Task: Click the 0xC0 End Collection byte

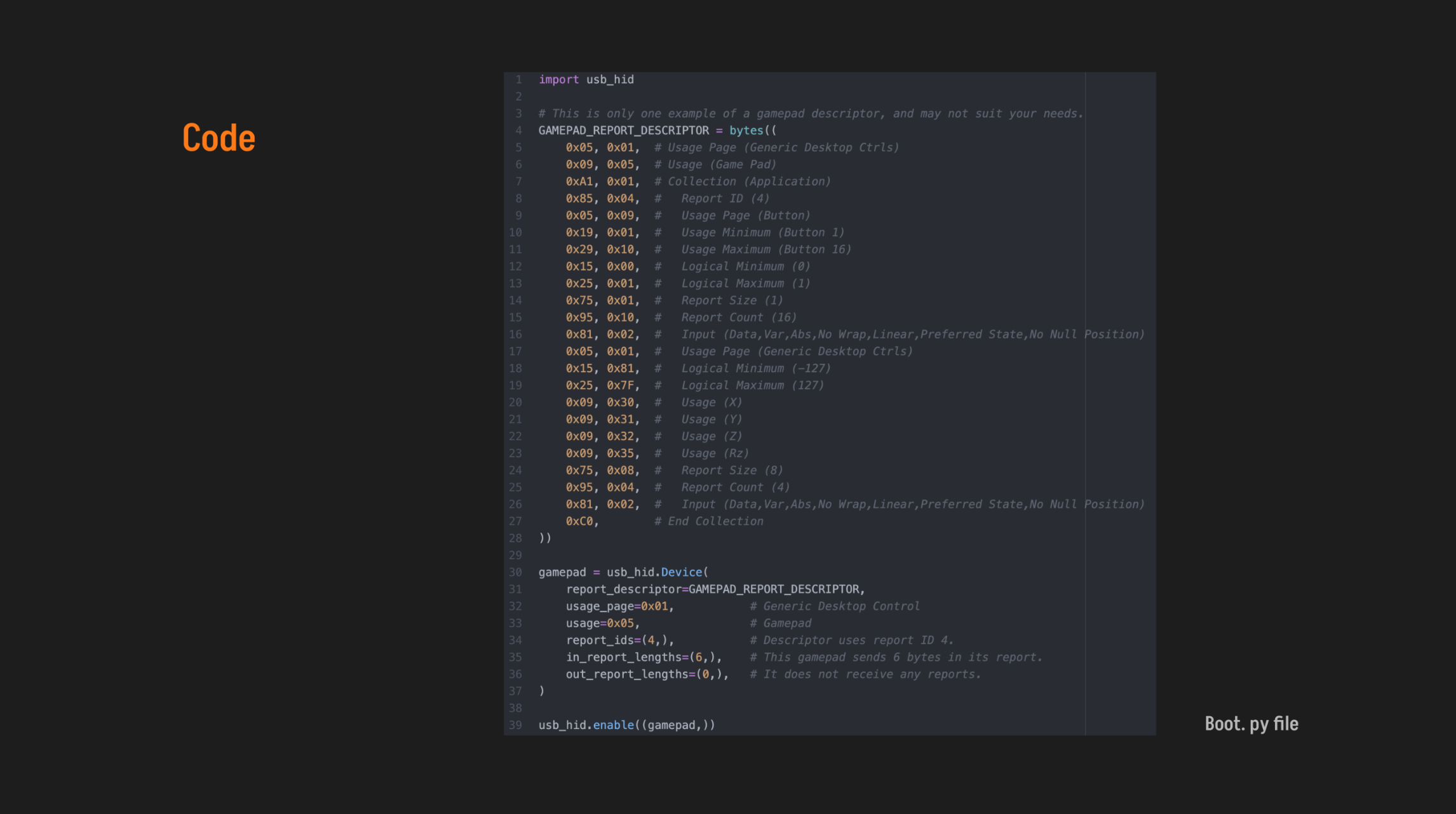Action: (579, 521)
